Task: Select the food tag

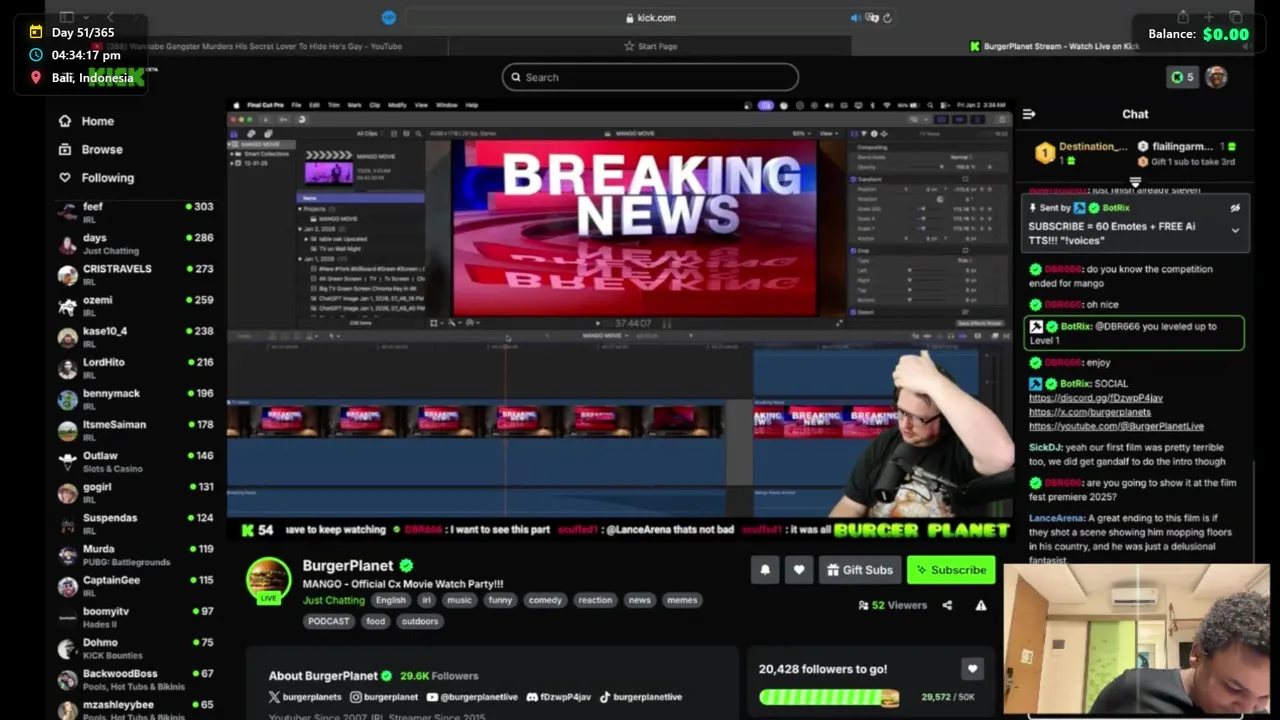Action: click(x=375, y=621)
